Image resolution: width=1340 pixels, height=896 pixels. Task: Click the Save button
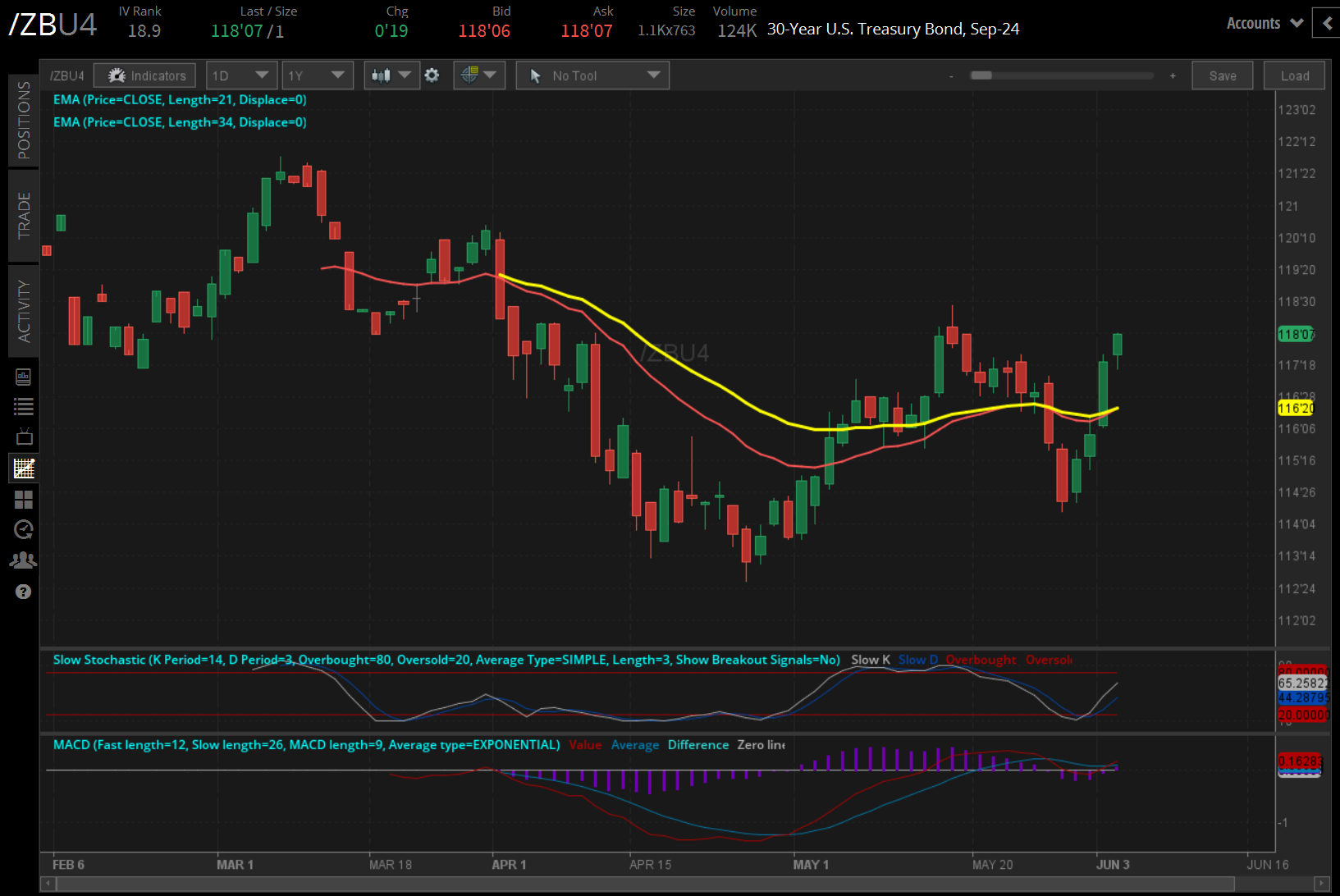[x=1222, y=75]
